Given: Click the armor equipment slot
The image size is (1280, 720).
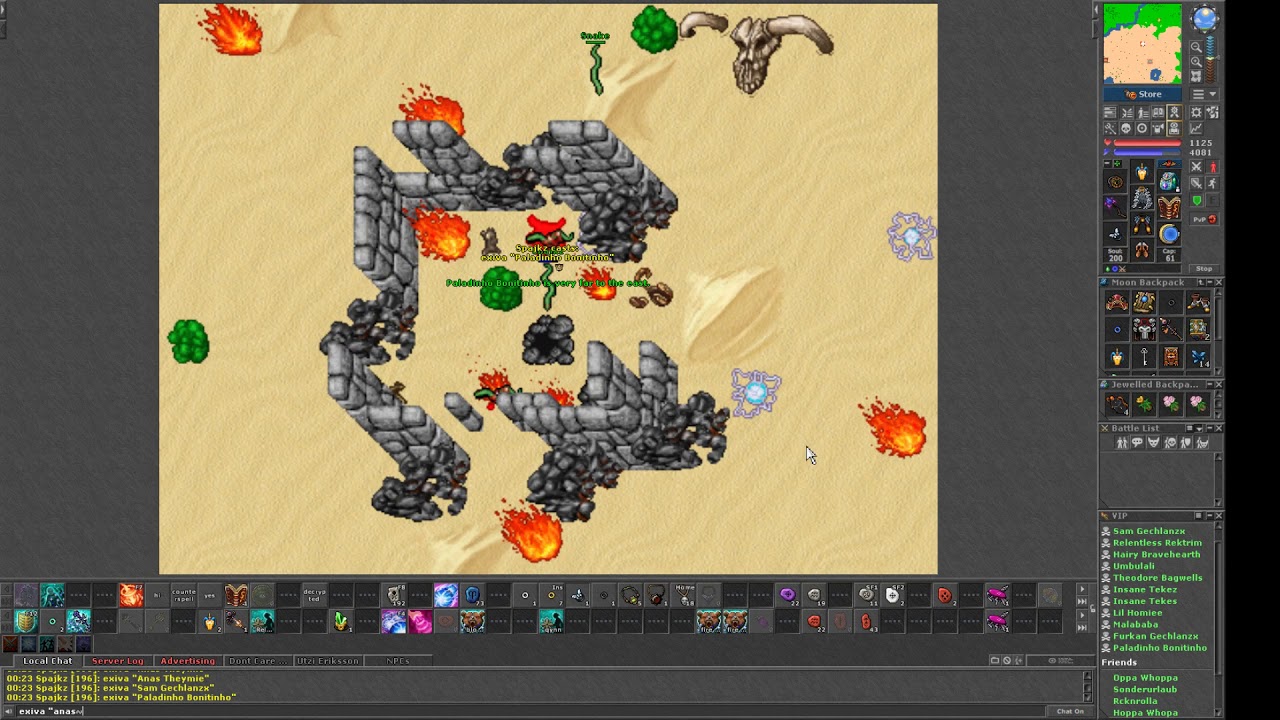Looking at the screenshot, I should click(x=1142, y=197).
